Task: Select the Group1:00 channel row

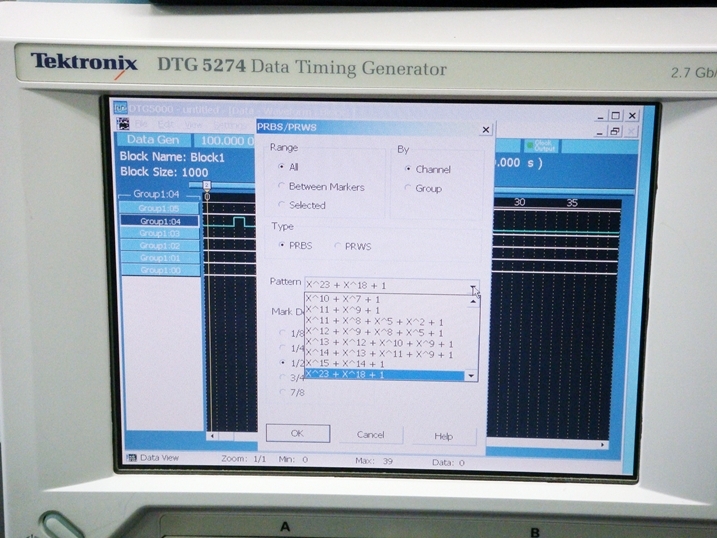Action: coord(159,271)
